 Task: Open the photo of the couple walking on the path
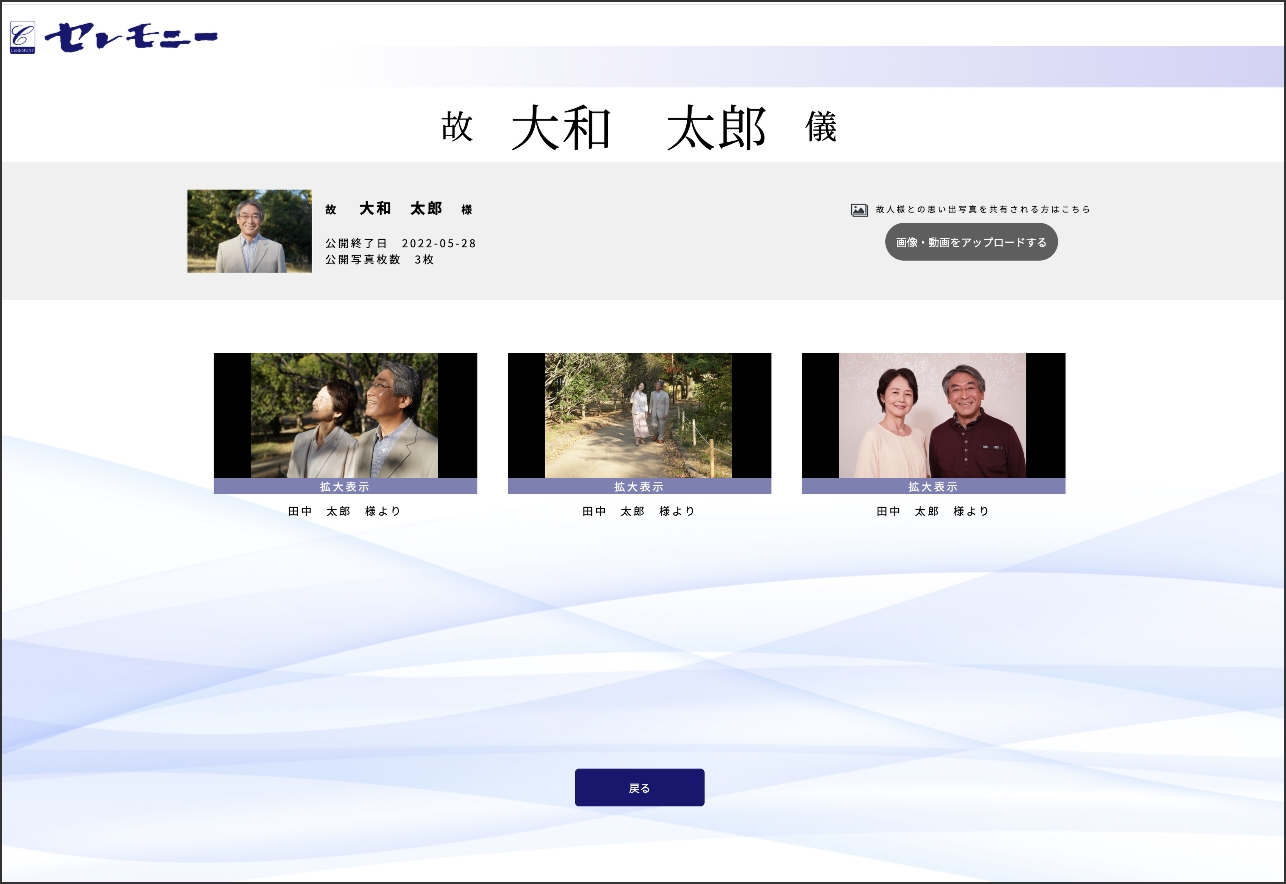point(639,415)
